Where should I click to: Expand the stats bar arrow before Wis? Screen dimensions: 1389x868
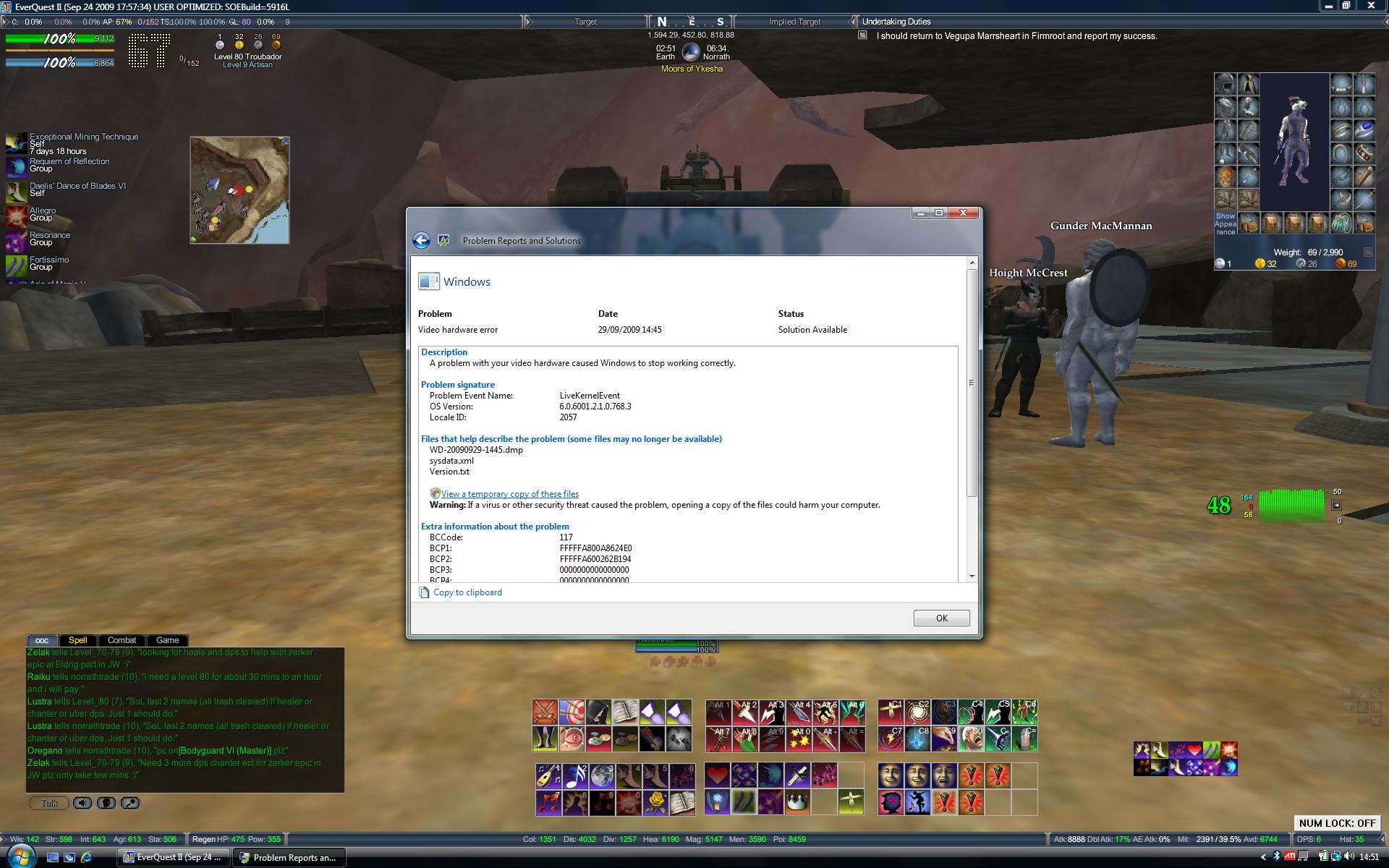4,839
